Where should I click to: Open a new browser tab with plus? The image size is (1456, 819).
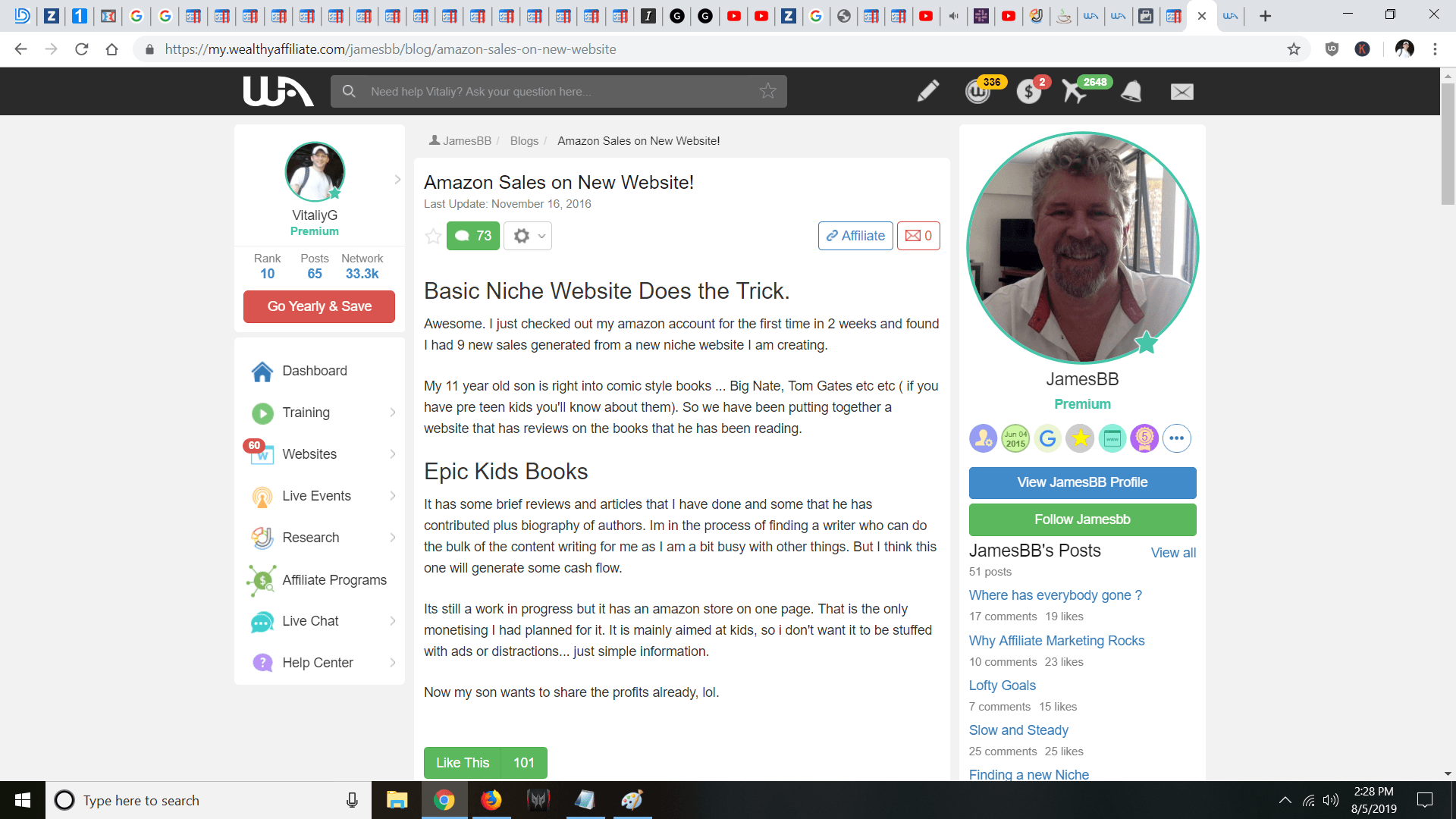(1265, 16)
